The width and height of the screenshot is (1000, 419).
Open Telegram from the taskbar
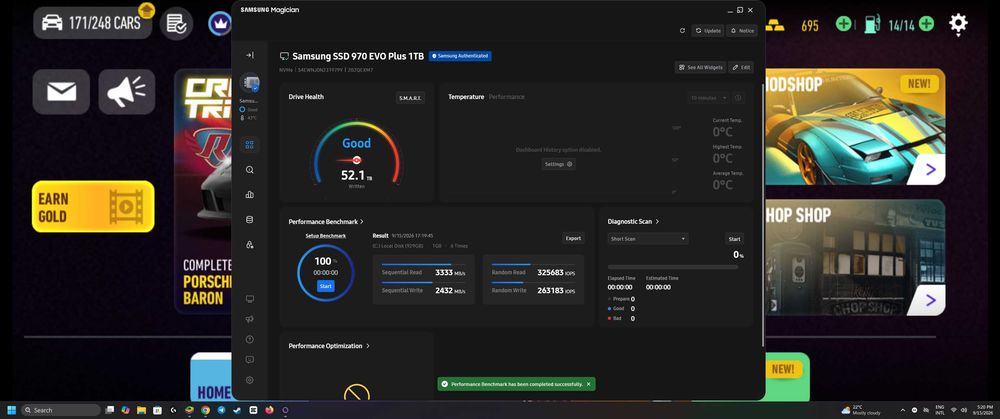221,410
